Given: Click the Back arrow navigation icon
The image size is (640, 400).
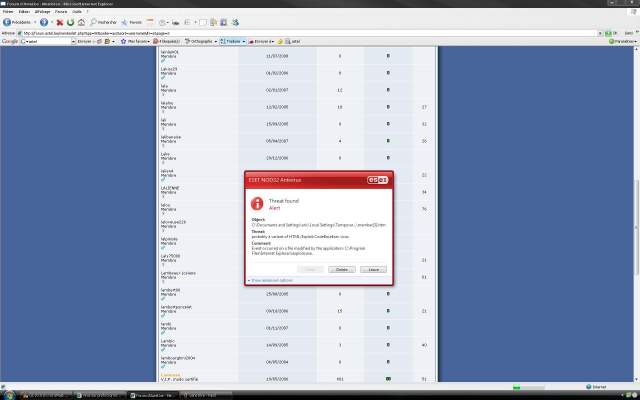Looking at the screenshot, I should click(8, 21).
